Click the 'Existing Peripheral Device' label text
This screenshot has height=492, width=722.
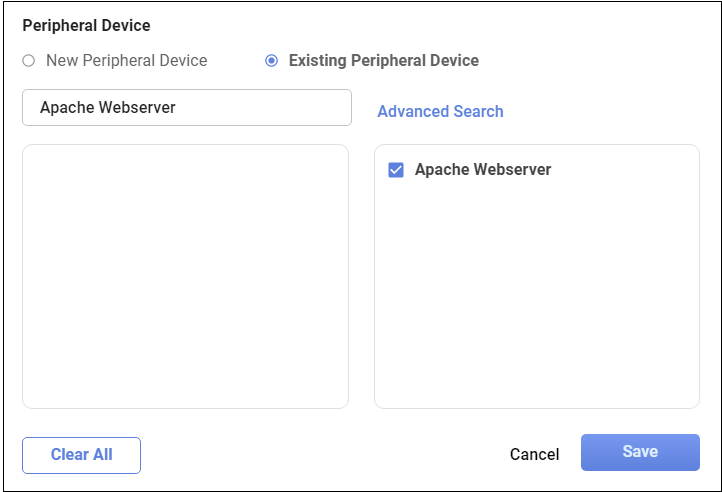[384, 61]
